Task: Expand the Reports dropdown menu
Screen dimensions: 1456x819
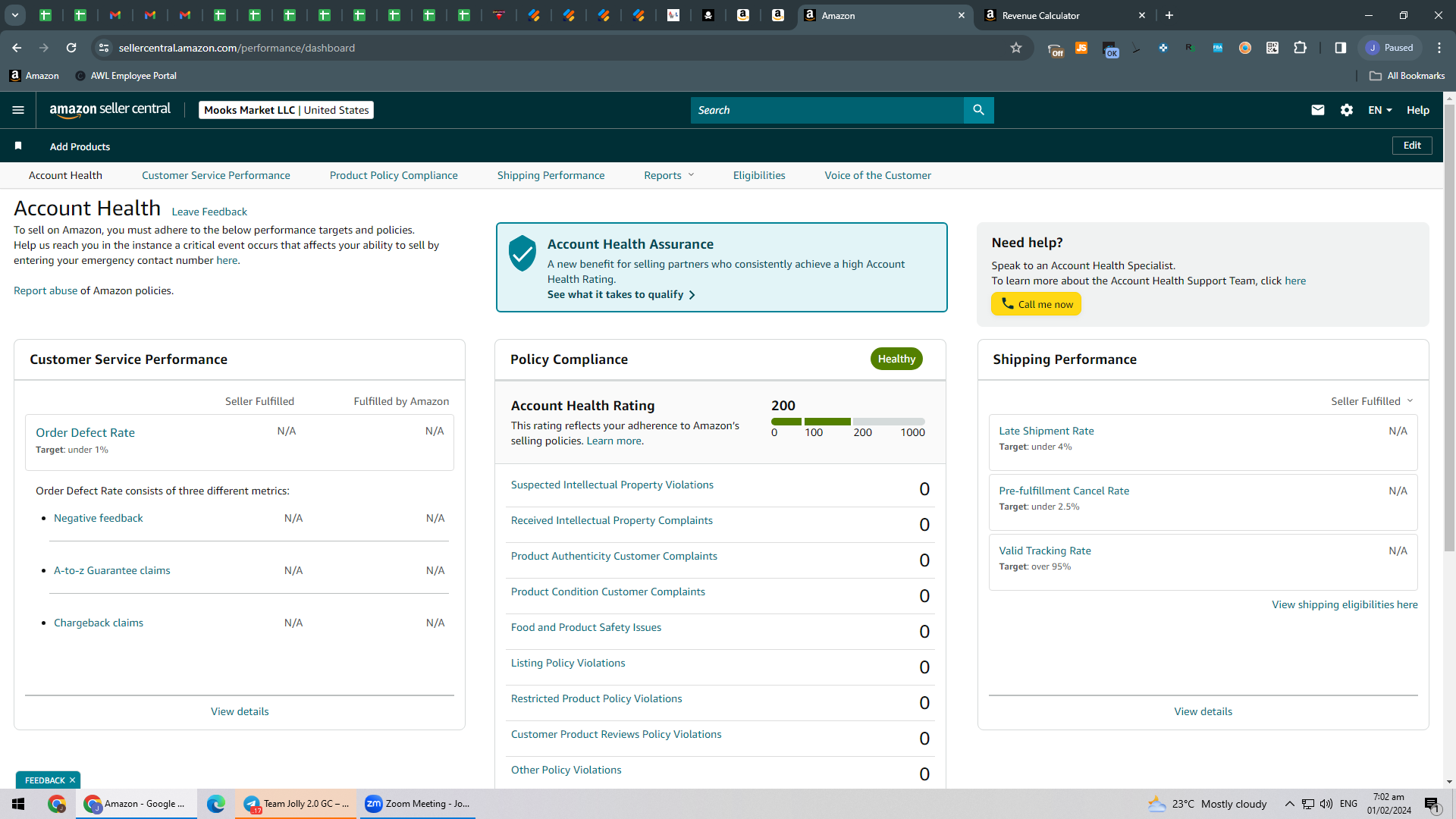Action: click(669, 175)
